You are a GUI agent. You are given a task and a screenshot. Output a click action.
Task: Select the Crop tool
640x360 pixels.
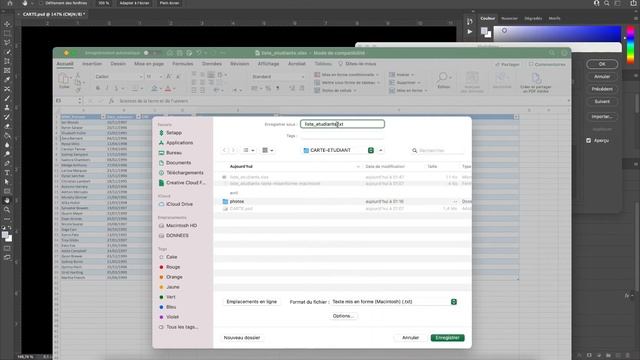coord(7,61)
